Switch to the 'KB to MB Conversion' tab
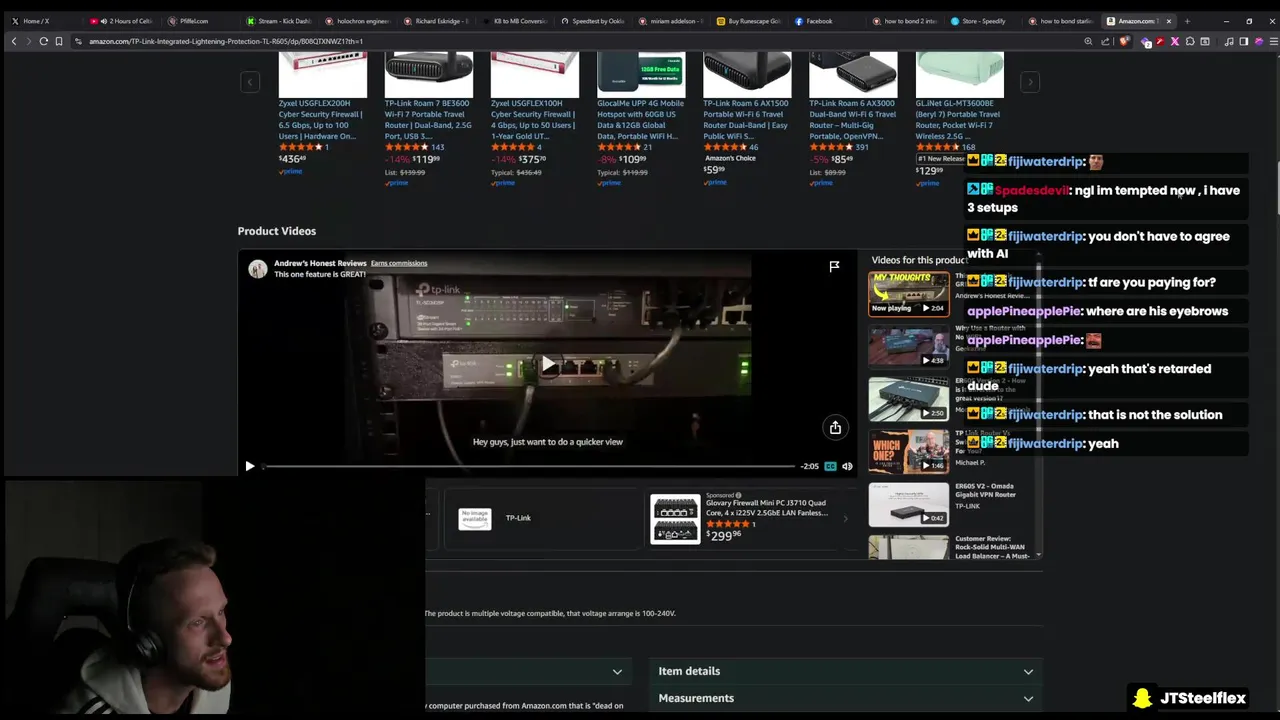Viewport: 1280px width, 720px height. coord(517,21)
